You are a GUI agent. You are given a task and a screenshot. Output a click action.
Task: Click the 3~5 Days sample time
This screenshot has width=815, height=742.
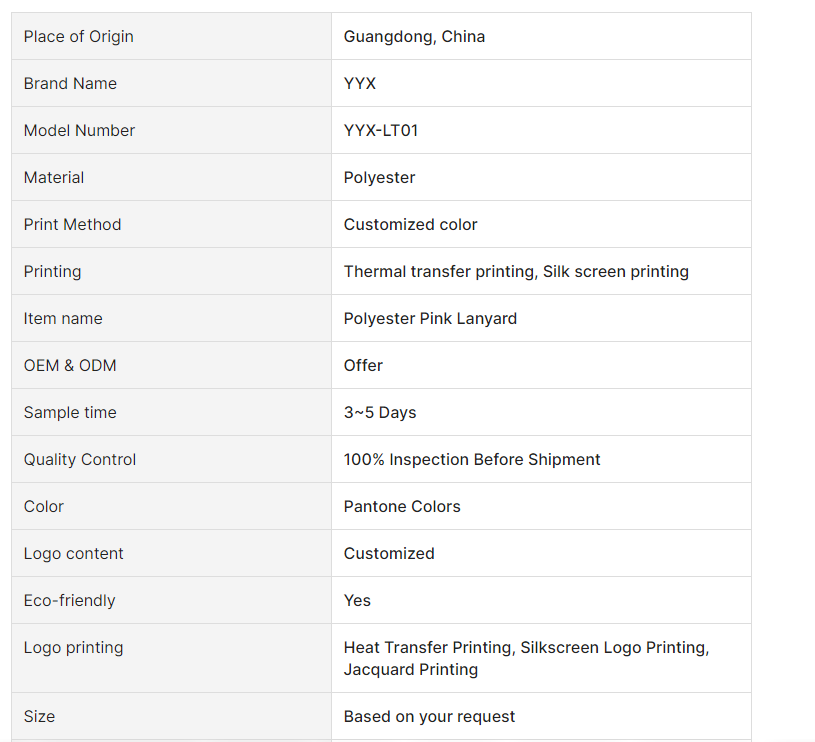(x=380, y=413)
